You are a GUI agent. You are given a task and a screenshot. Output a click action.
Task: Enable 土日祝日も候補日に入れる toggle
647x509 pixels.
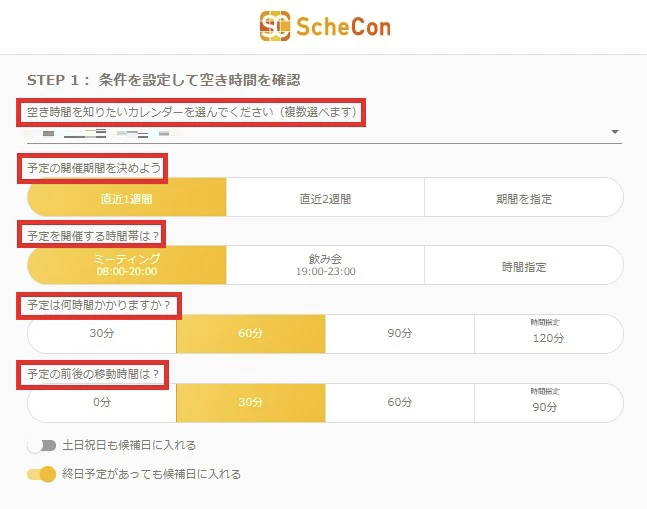[x=42, y=445]
